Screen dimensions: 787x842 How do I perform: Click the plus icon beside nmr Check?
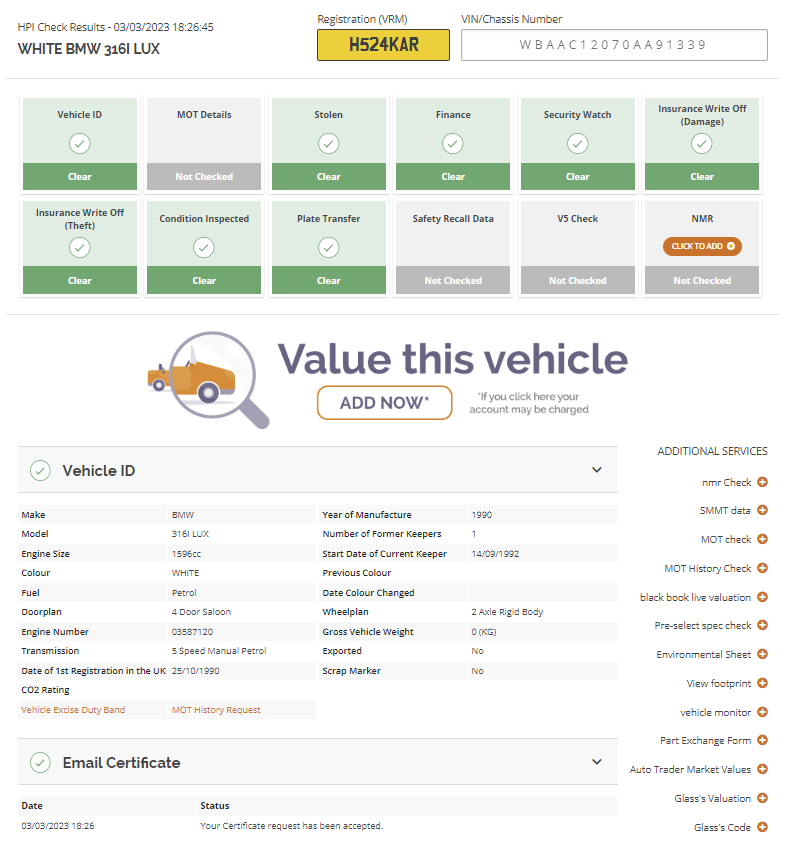[762, 482]
